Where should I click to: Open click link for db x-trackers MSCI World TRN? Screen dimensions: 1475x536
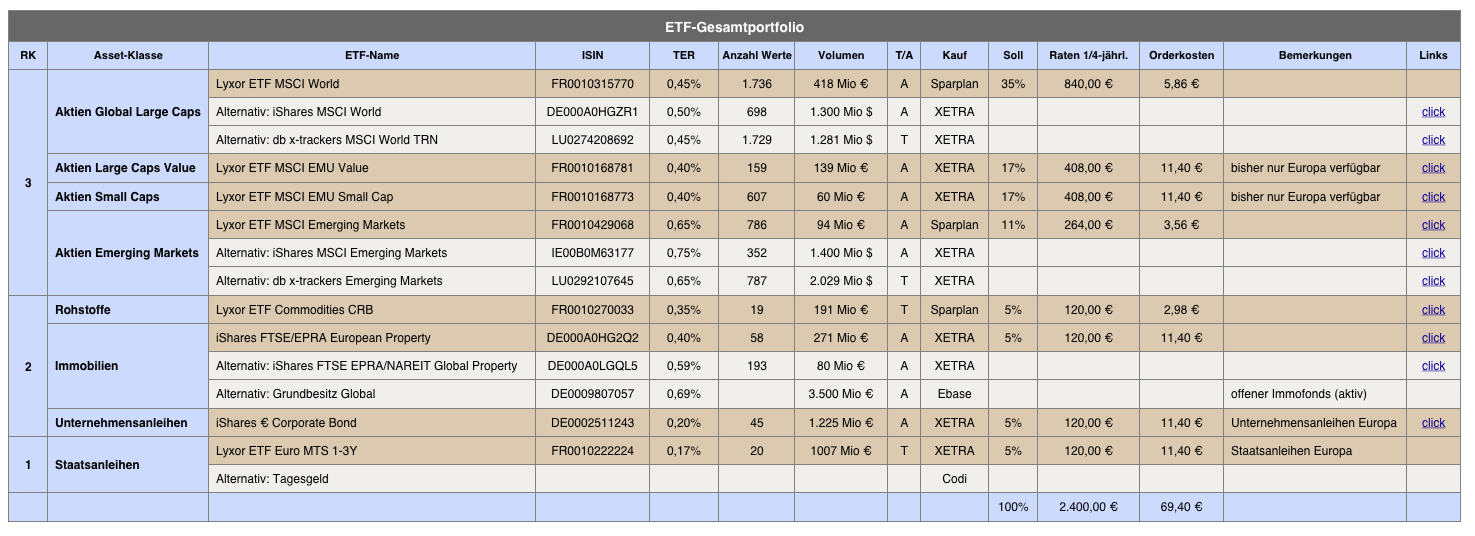click(1432, 140)
